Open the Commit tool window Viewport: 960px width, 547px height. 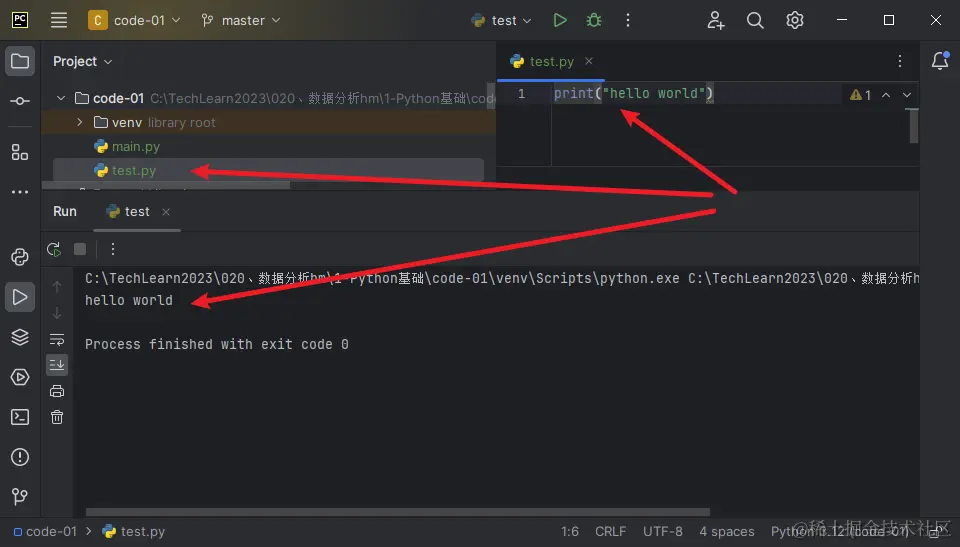tap(20, 101)
